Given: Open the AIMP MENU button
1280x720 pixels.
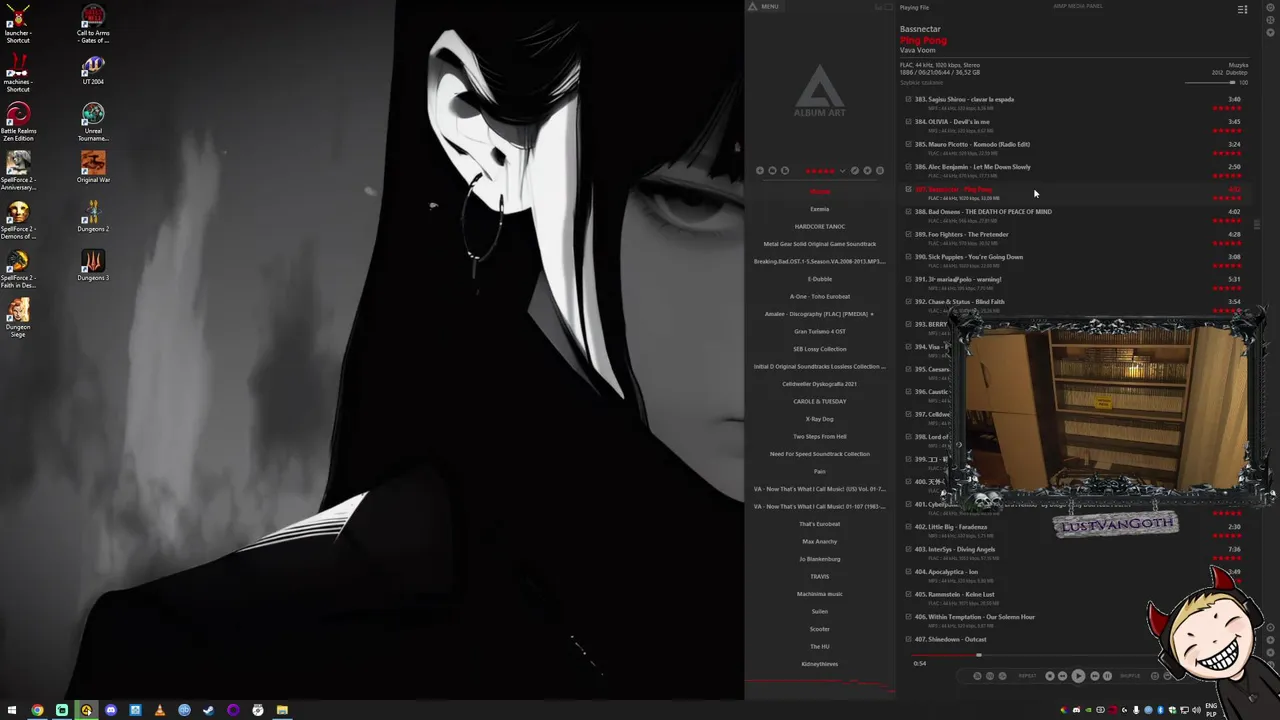Looking at the screenshot, I should (764, 6).
